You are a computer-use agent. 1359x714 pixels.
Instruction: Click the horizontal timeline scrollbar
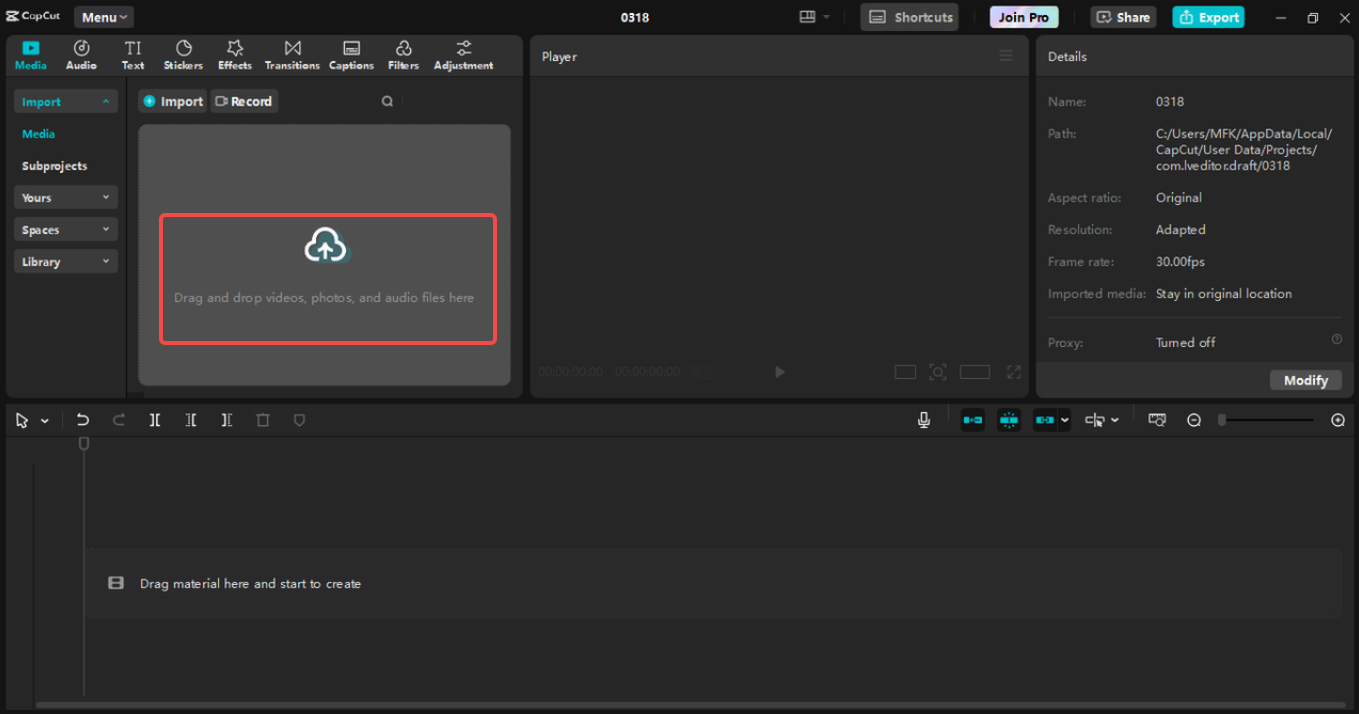tap(688, 705)
